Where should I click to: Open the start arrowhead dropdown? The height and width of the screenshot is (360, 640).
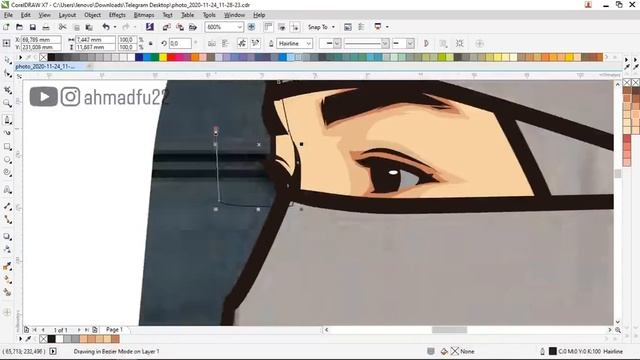[337, 43]
